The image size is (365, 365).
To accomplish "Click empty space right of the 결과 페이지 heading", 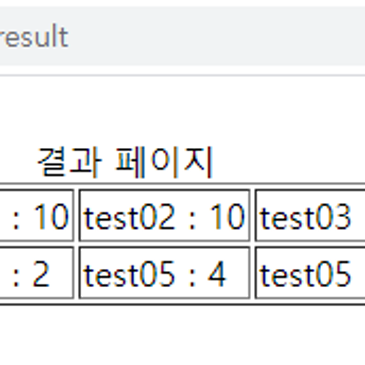I will (290, 161).
